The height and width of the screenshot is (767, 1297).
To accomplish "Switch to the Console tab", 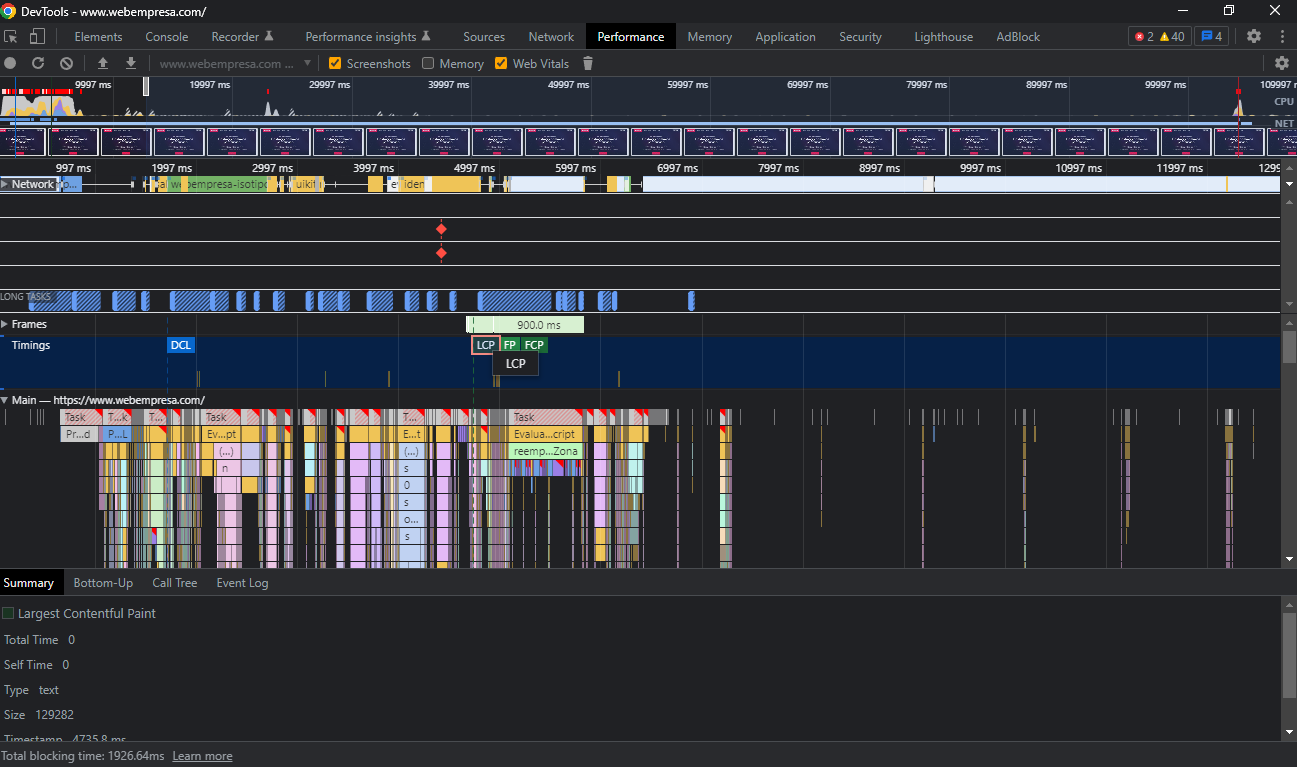I will tap(167, 36).
